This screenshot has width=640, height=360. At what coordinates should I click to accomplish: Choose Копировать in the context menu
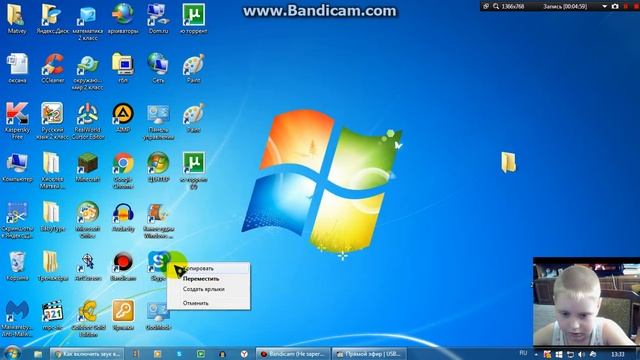pos(209,269)
